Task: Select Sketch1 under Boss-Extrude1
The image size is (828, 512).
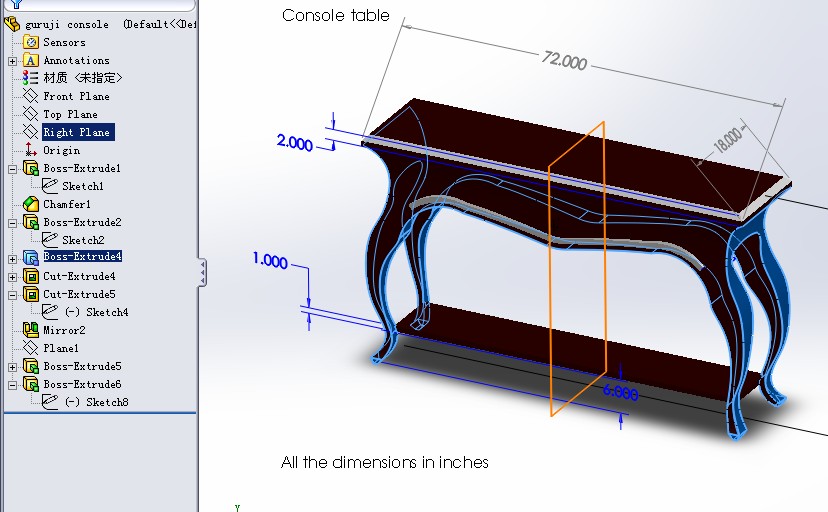Action: coord(82,186)
